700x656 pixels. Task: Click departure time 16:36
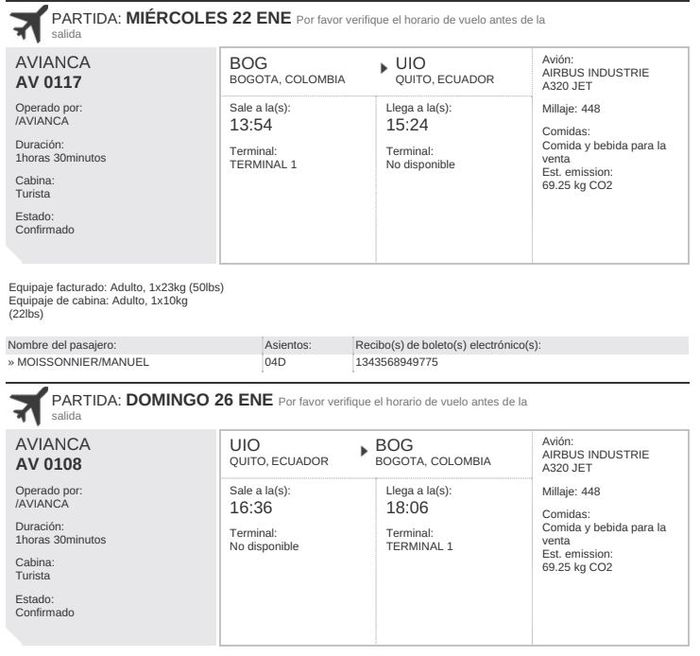click(x=251, y=507)
